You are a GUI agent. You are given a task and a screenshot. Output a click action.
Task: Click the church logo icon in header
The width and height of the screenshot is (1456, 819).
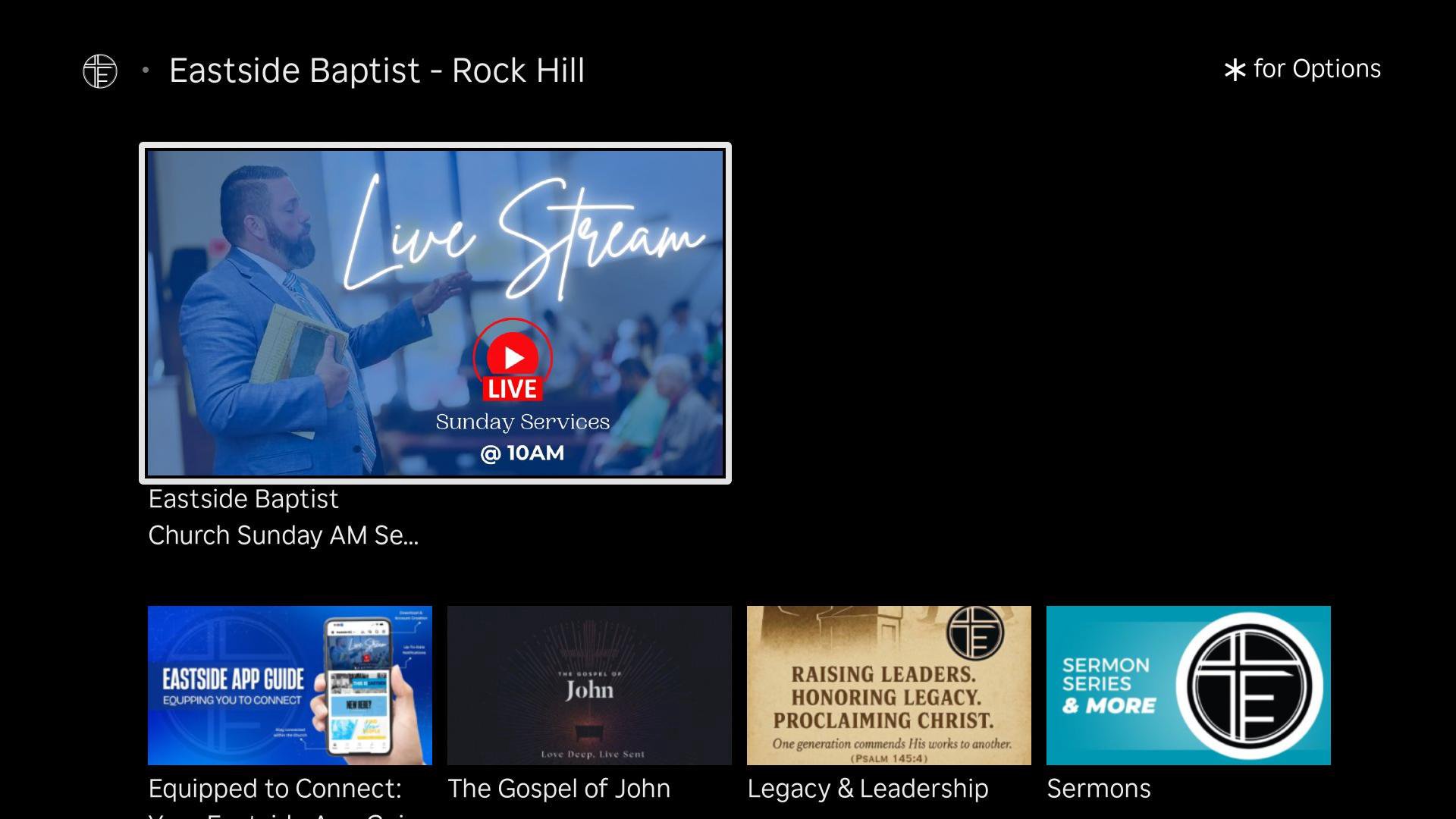tap(99, 71)
